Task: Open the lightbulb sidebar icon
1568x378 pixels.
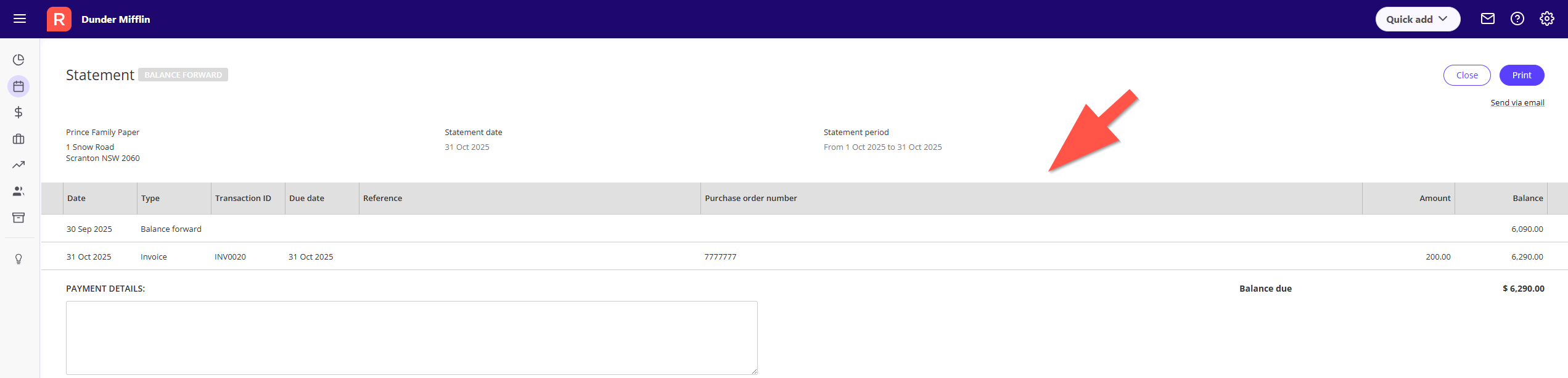Action: (x=18, y=259)
